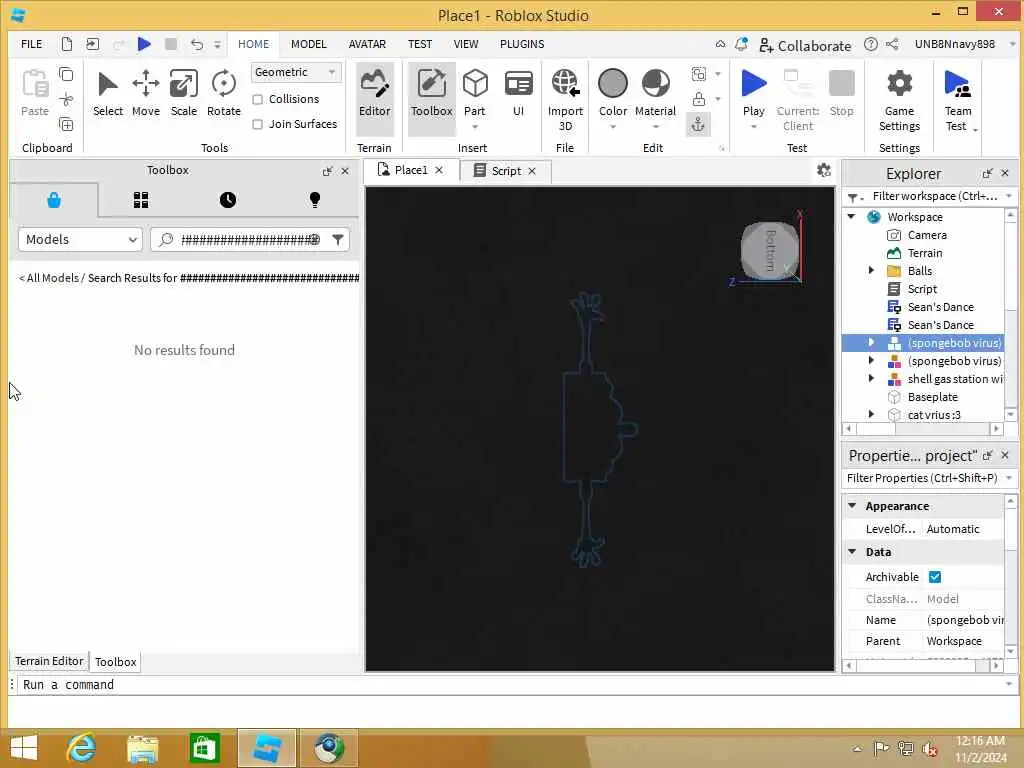Click the Copy icon in Clipboard
This screenshot has width=1024, height=768.
coord(66,74)
